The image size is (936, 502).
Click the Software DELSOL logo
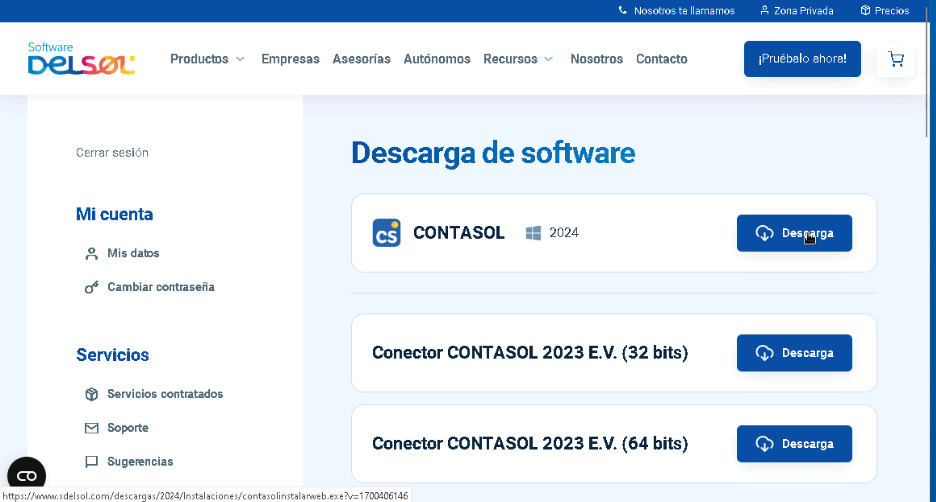click(81, 59)
